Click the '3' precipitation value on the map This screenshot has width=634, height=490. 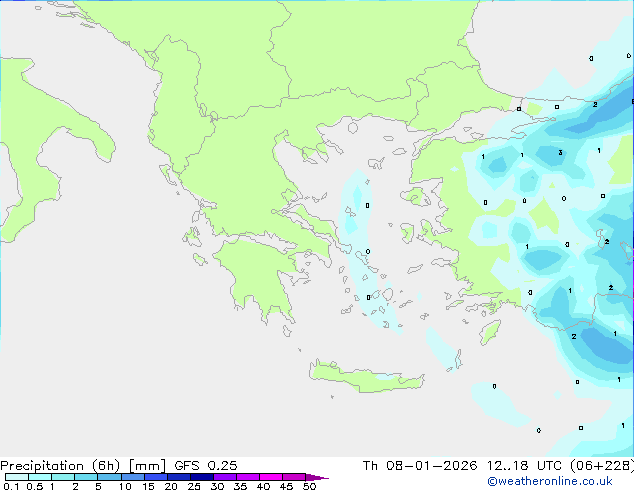tap(560, 152)
